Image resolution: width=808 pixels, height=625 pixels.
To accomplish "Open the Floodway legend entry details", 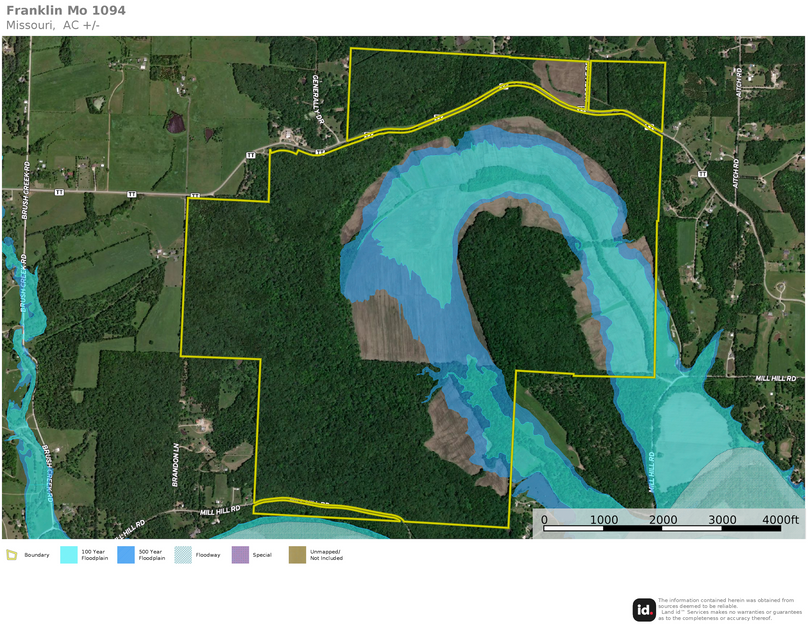I will pyautogui.click(x=210, y=555).
